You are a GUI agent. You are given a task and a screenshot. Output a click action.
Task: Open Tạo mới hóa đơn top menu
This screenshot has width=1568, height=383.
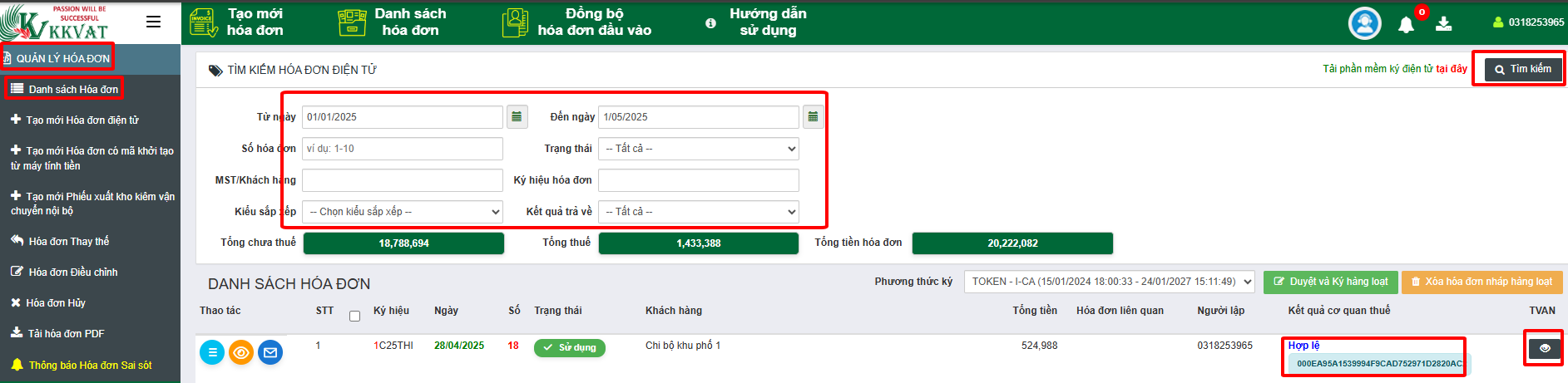click(x=238, y=22)
